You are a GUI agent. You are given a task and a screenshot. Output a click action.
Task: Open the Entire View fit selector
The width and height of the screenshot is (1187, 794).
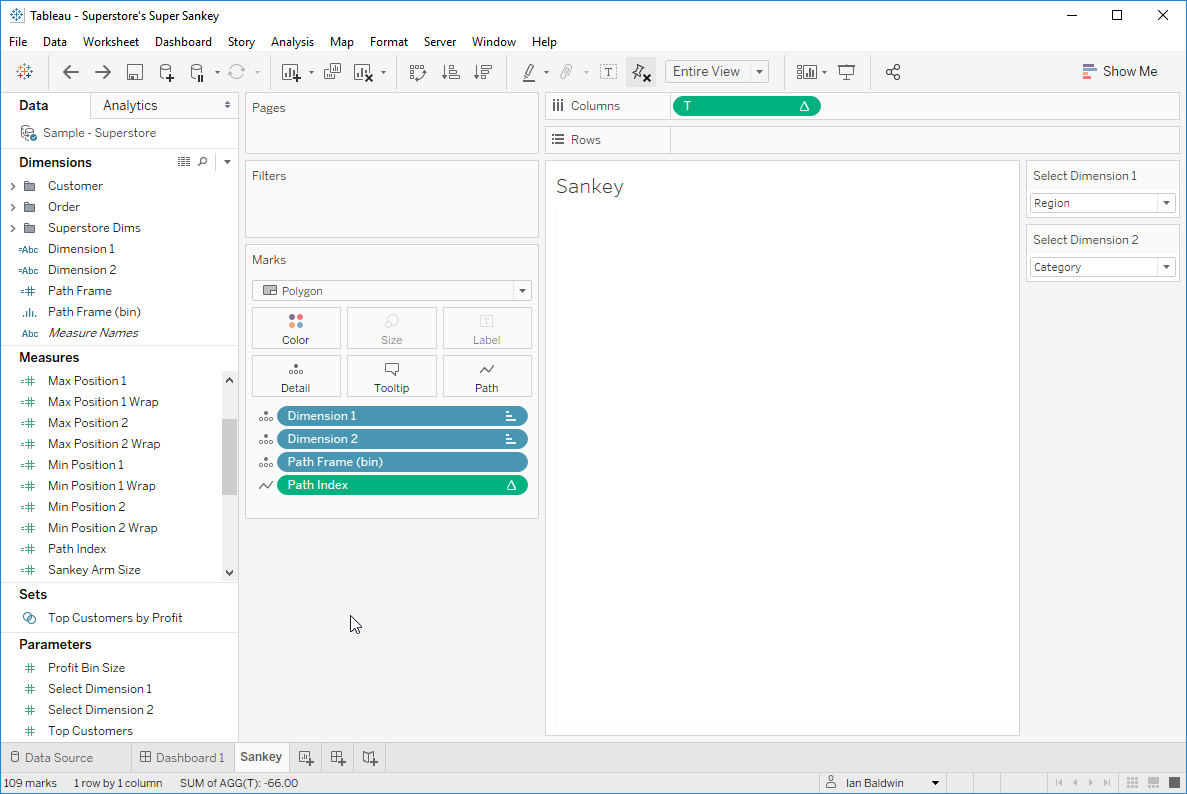(x=717, y=71)
